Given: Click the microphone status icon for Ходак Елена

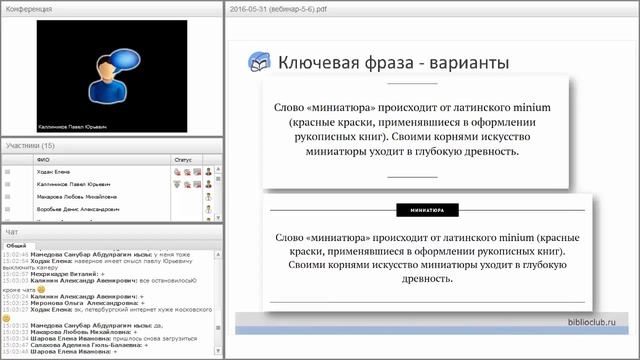Looking at the screenshot, I should (177, 172).
